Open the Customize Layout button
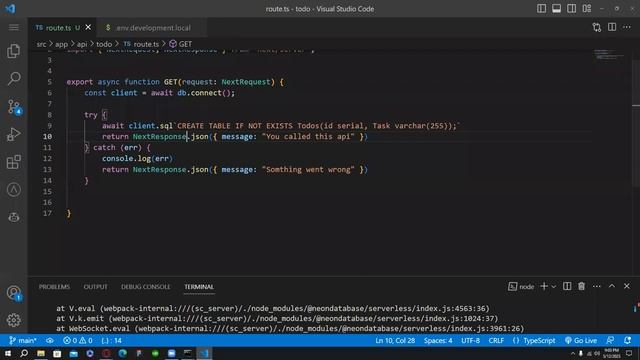The width and height of the screenshot is (640, 360). [x=587, y=9]
